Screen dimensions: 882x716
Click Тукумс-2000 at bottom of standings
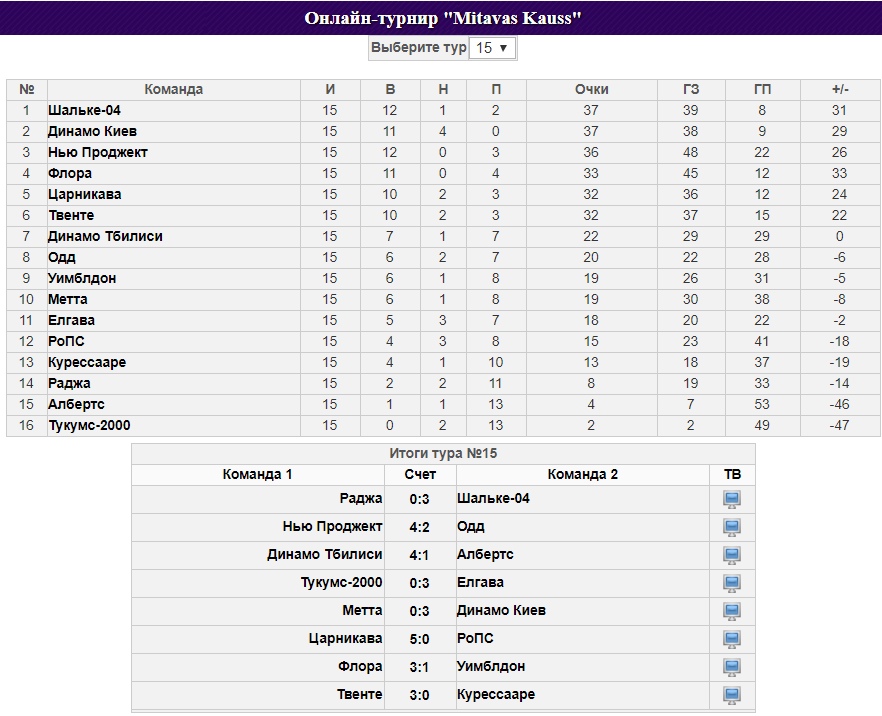pyautogui.click(x=89, y=425)
